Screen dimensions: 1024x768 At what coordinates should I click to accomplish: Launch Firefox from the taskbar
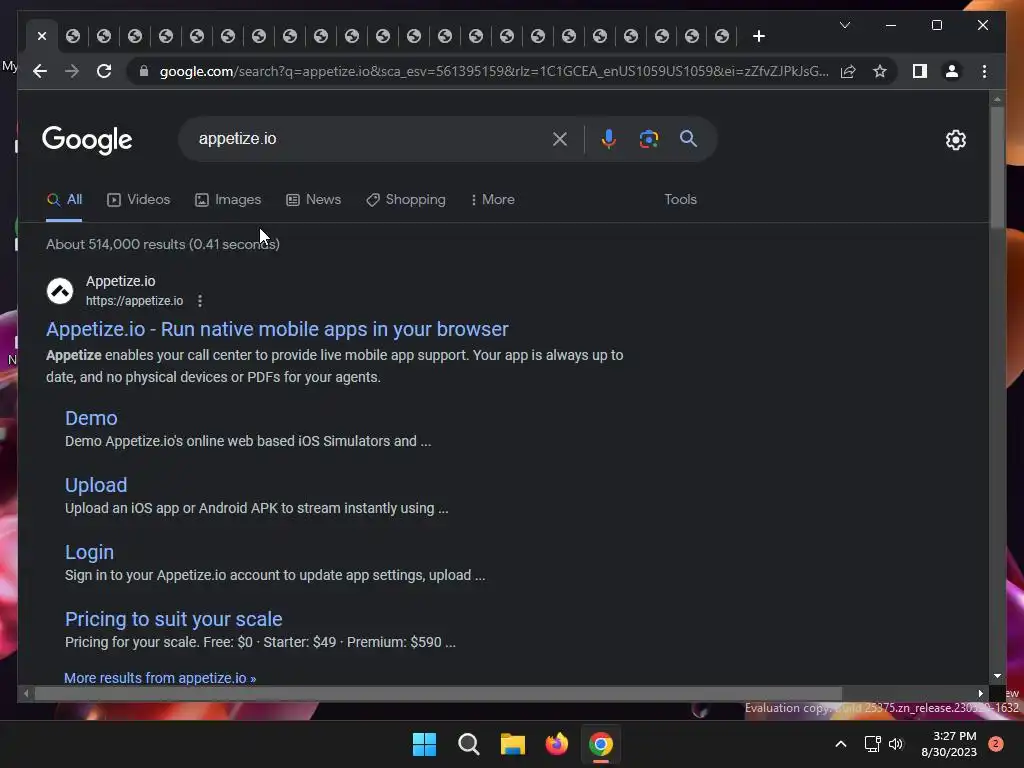click(556, 744)
